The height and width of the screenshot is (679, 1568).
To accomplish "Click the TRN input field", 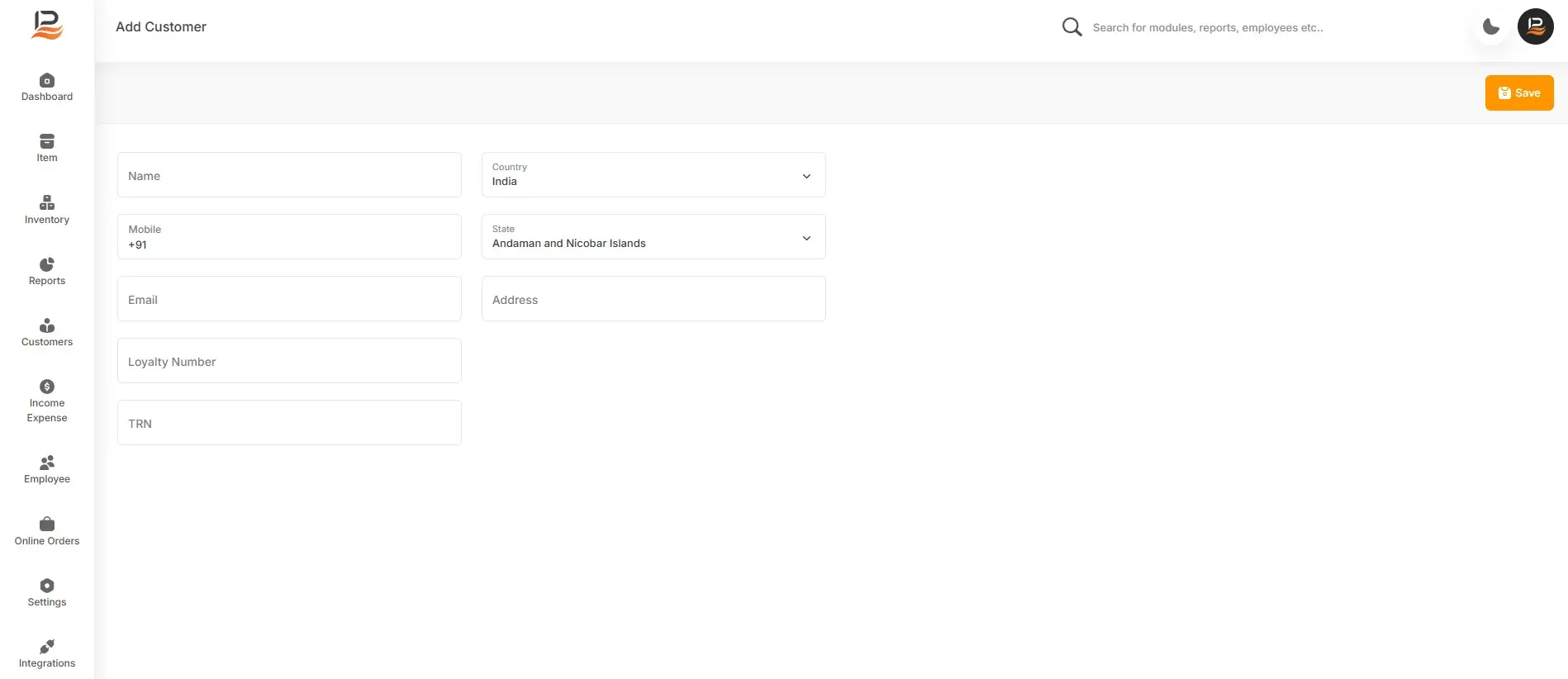I will pyautogui.click(x=289, y=422).
